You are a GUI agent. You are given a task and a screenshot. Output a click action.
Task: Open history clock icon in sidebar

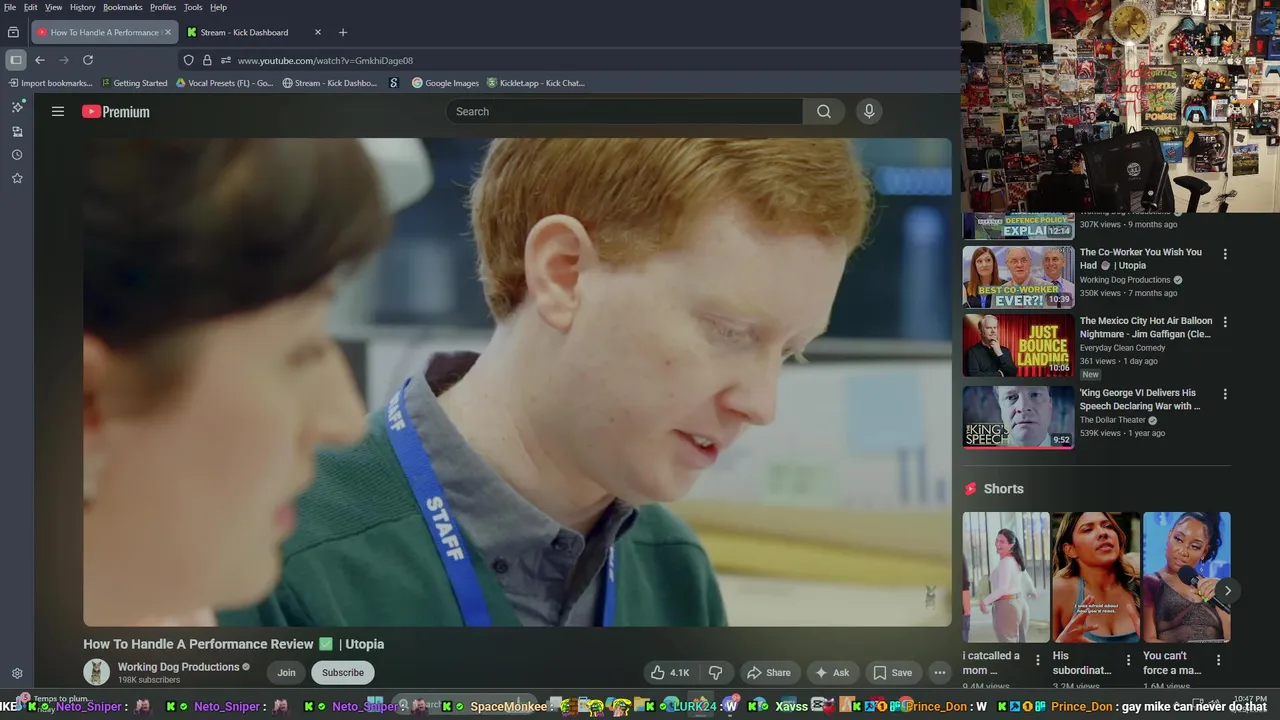pyautogui.click(x=17, y=155)
